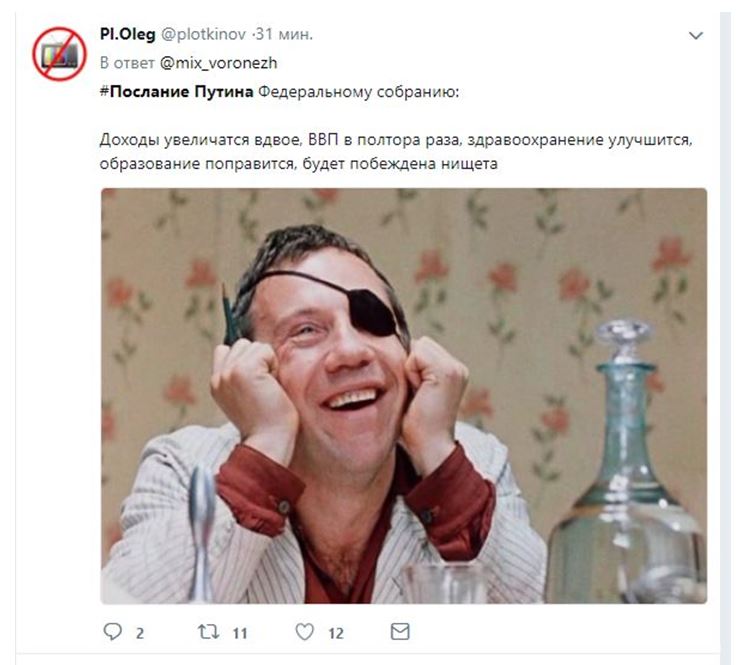Click the retweet arrows icon
750x665 pixels.
[209, 632]
